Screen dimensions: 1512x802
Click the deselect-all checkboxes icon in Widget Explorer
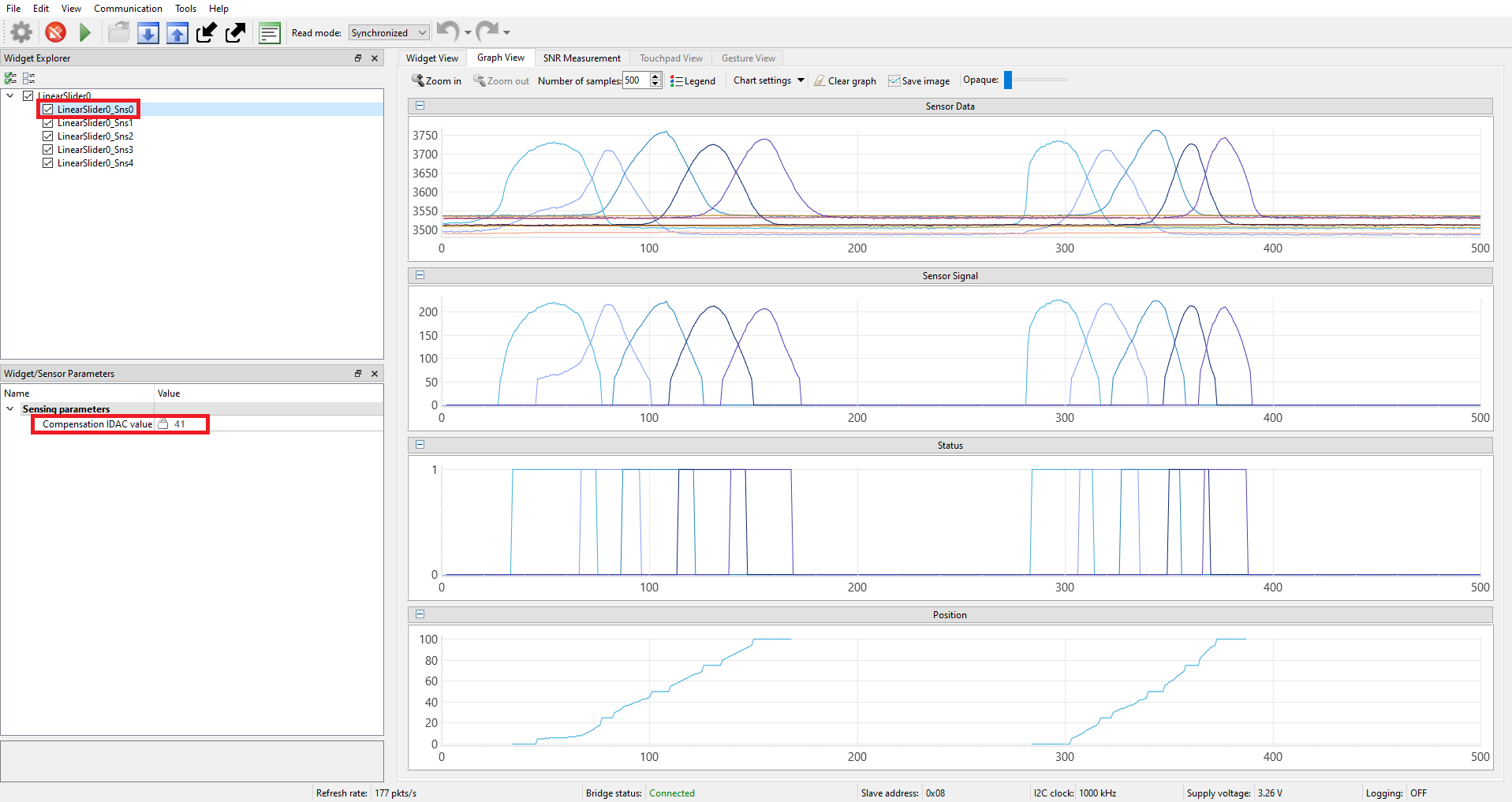(29, 78)
